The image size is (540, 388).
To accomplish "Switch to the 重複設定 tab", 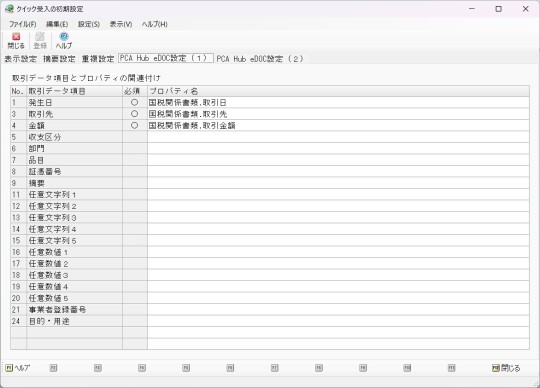I will click(x=98, y=59).
